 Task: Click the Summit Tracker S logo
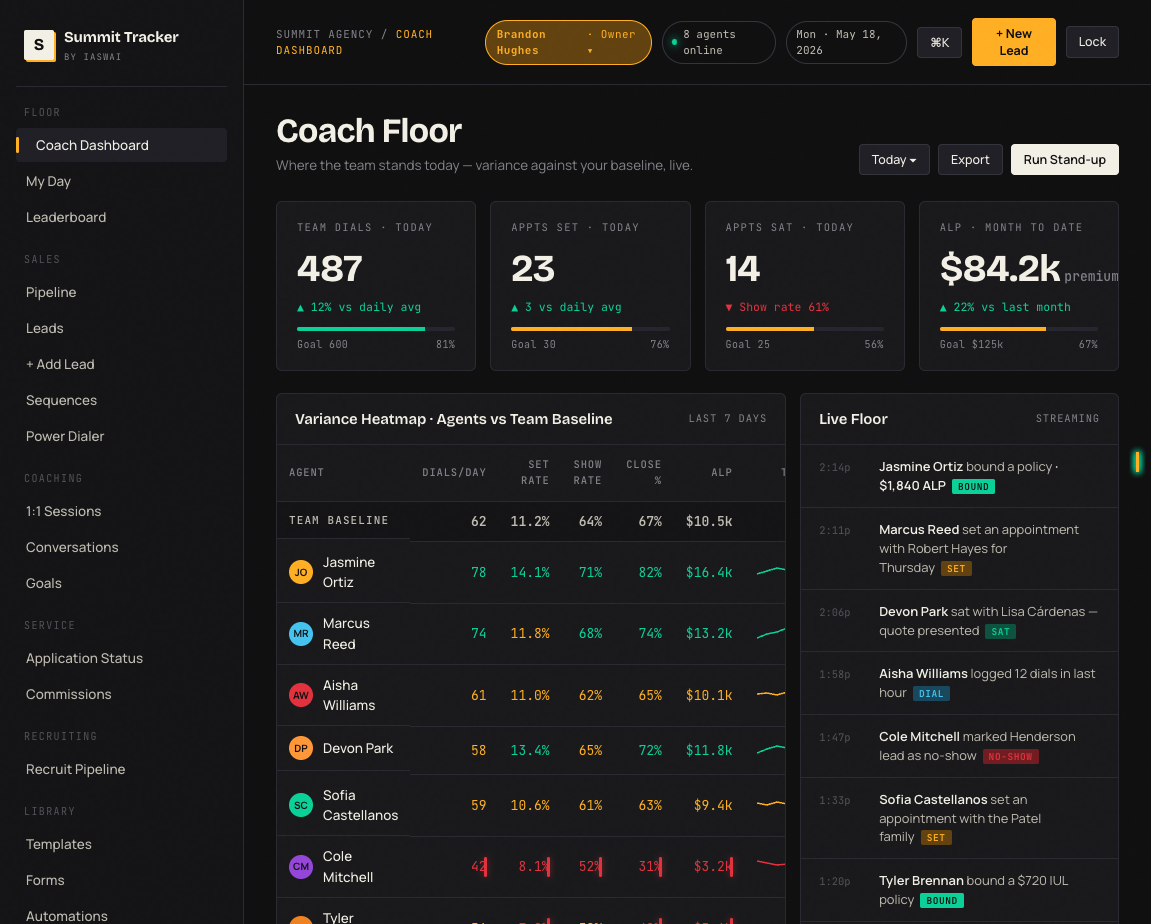(40, 46)
